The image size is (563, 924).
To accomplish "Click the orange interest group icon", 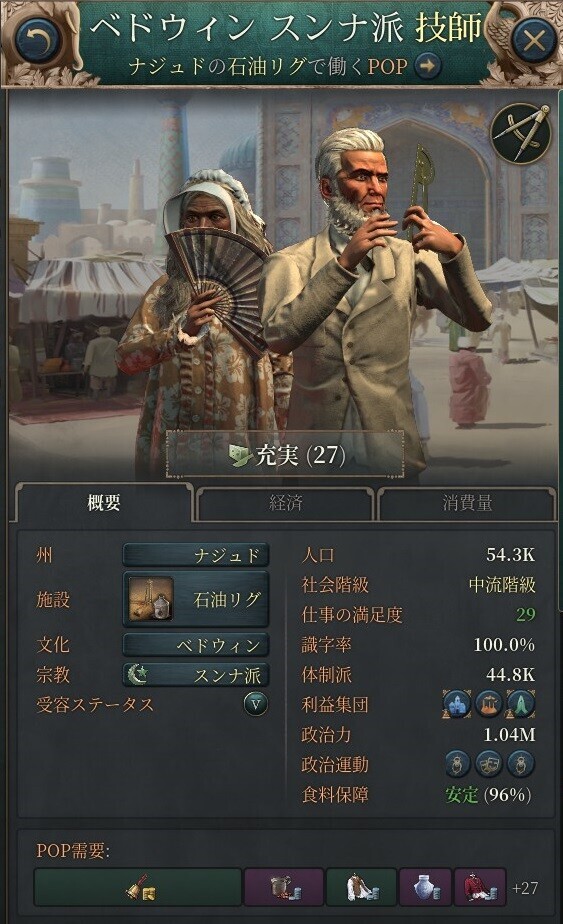I will pos(489,704).
